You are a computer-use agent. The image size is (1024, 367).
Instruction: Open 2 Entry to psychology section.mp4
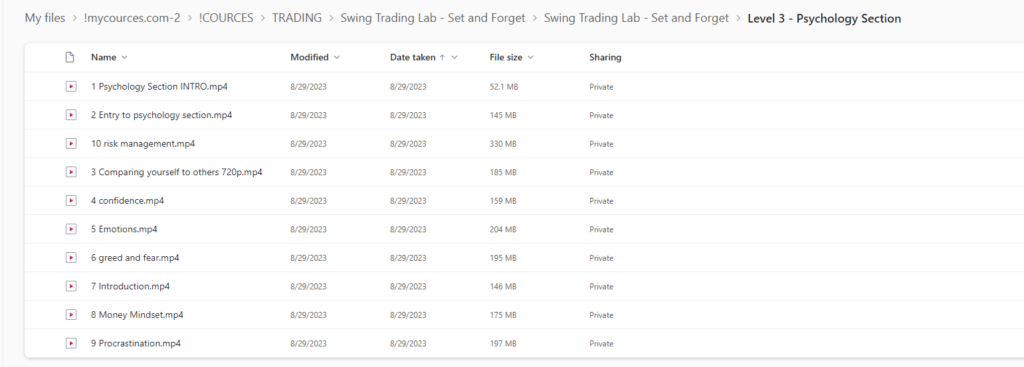[161, 115]
